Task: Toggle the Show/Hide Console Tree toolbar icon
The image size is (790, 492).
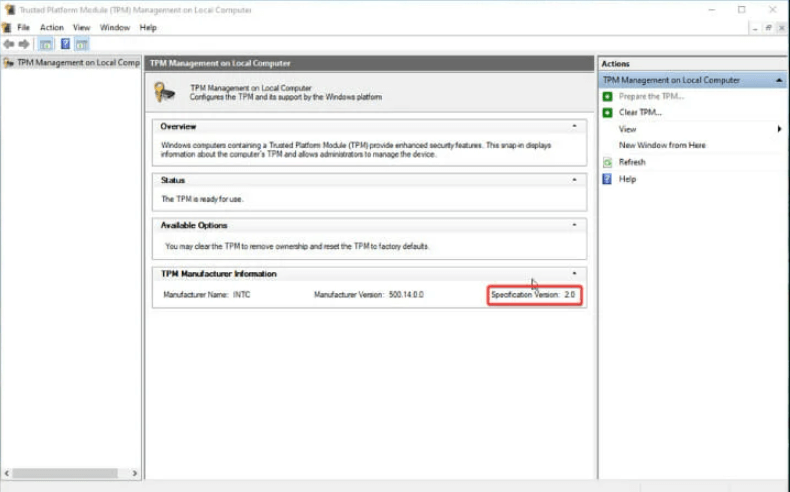Action: (46, 44)
